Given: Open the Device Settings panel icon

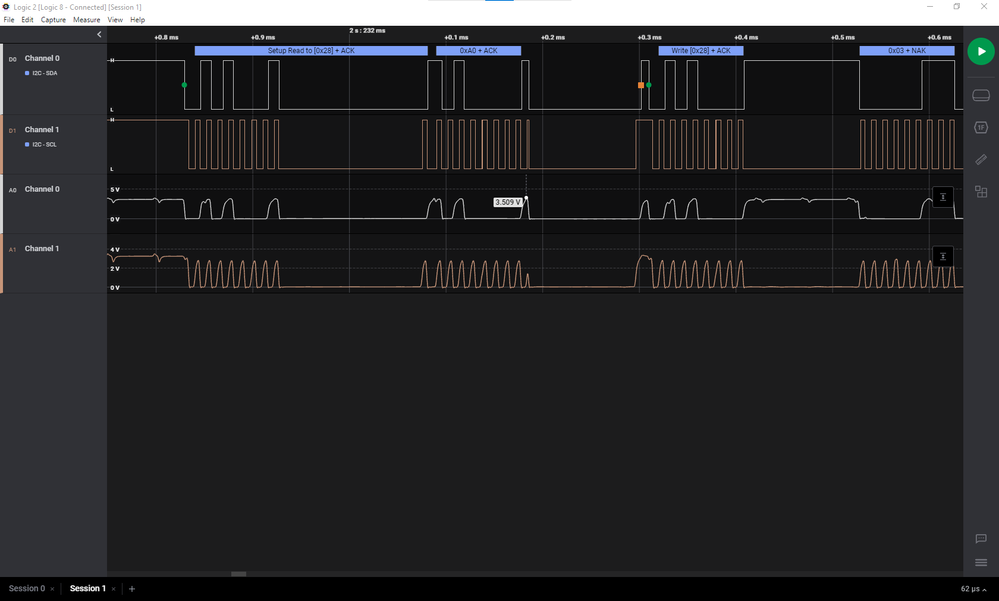Looking at the screenshot, I should (981, 96).
